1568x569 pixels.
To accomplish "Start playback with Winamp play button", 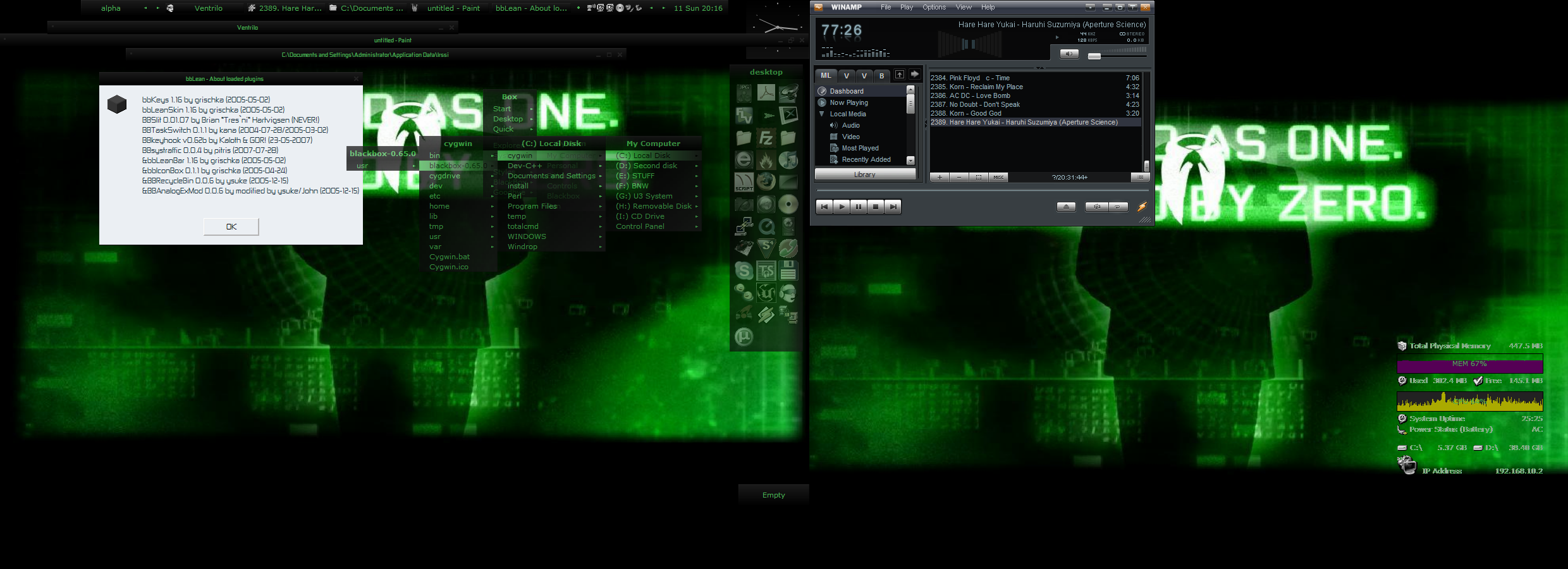I will [x=842, y=207].
